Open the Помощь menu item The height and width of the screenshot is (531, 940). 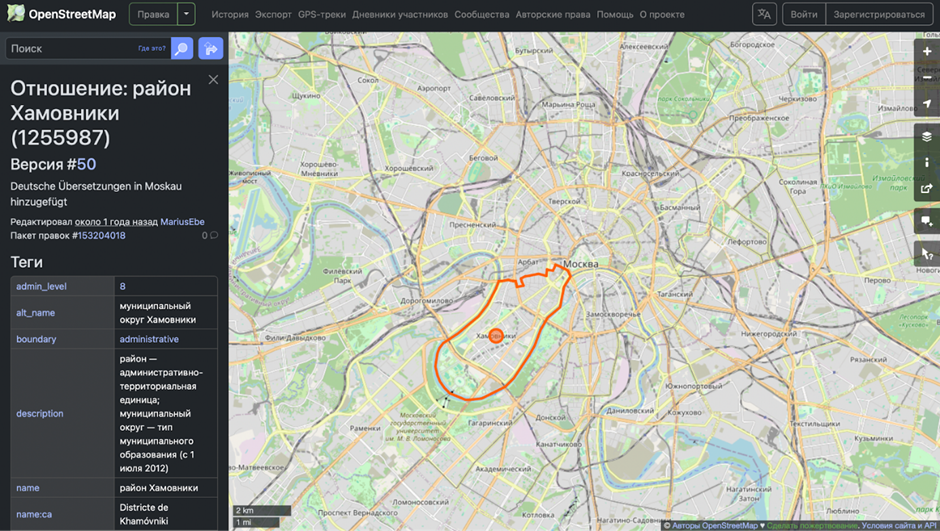(x=614, y=14)
